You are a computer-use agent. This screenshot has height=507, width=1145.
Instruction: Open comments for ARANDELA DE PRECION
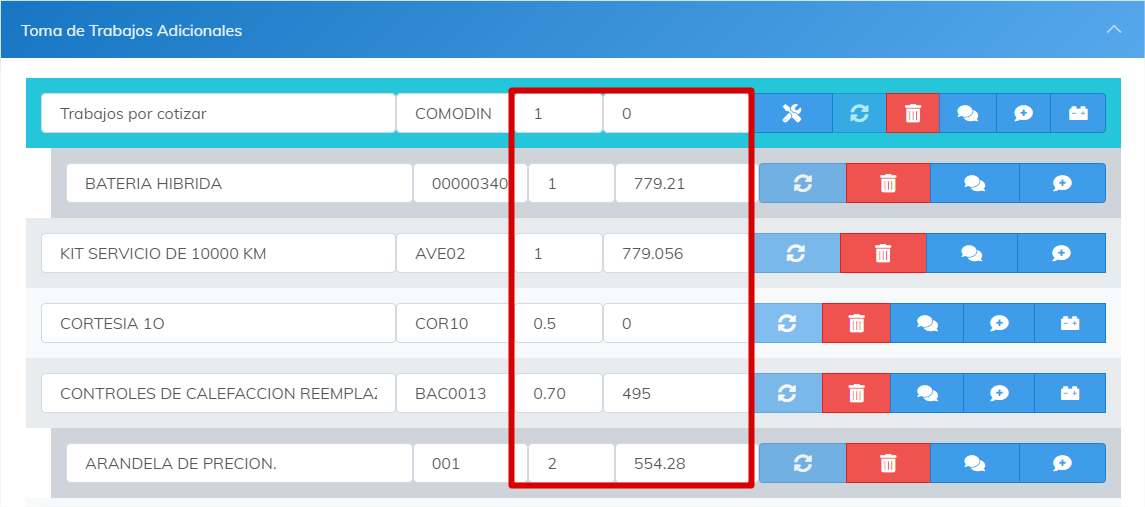coord(974,464)
